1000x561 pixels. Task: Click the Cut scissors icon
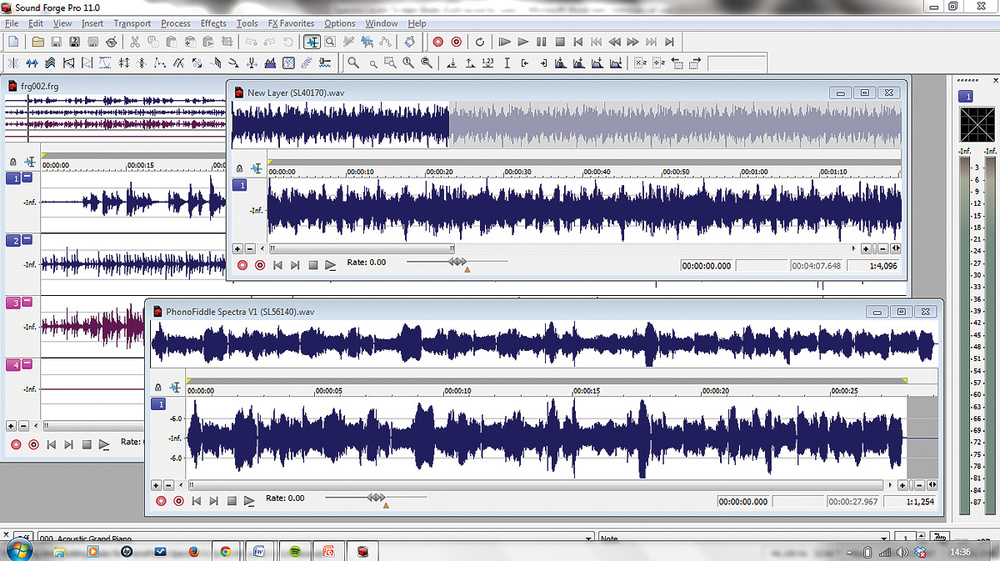click(x=135, y=42)
